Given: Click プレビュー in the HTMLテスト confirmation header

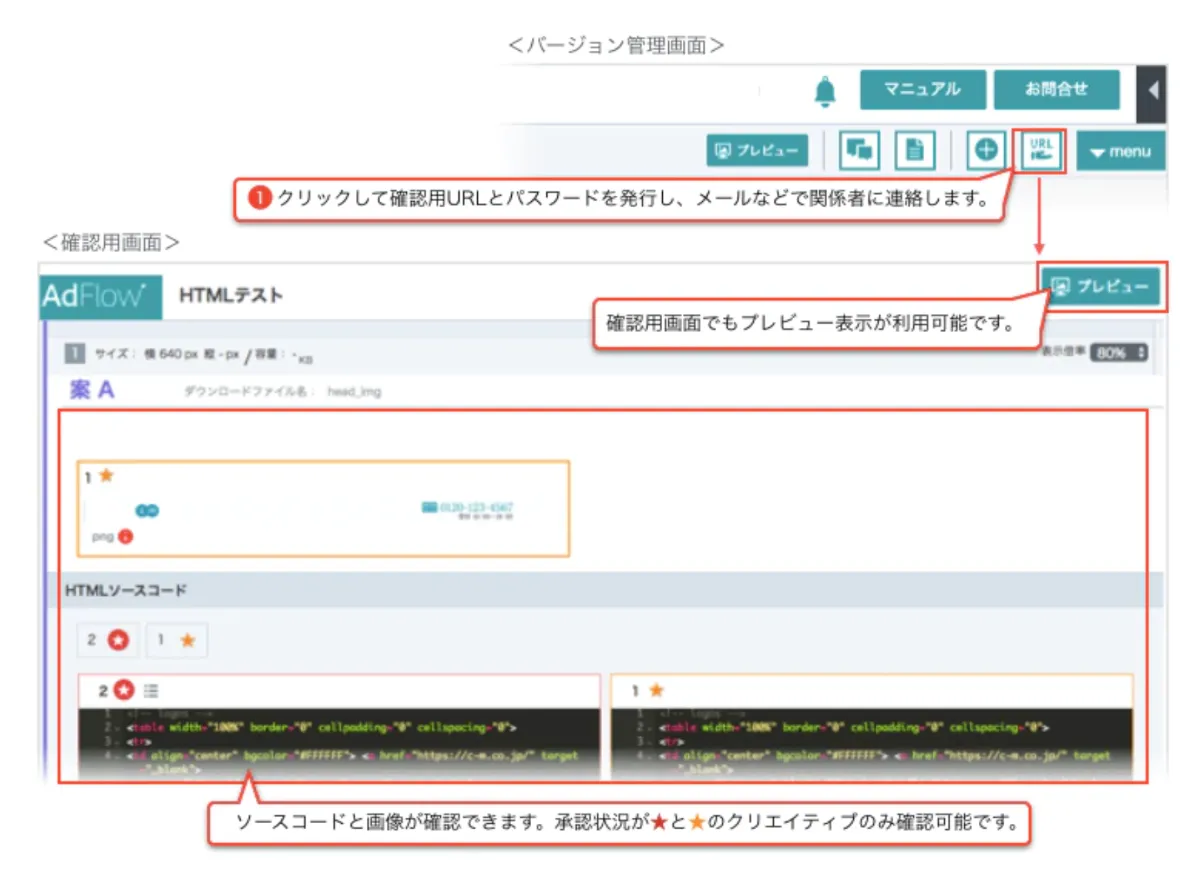Looking at the screenshot, I should coord(1101,287).
